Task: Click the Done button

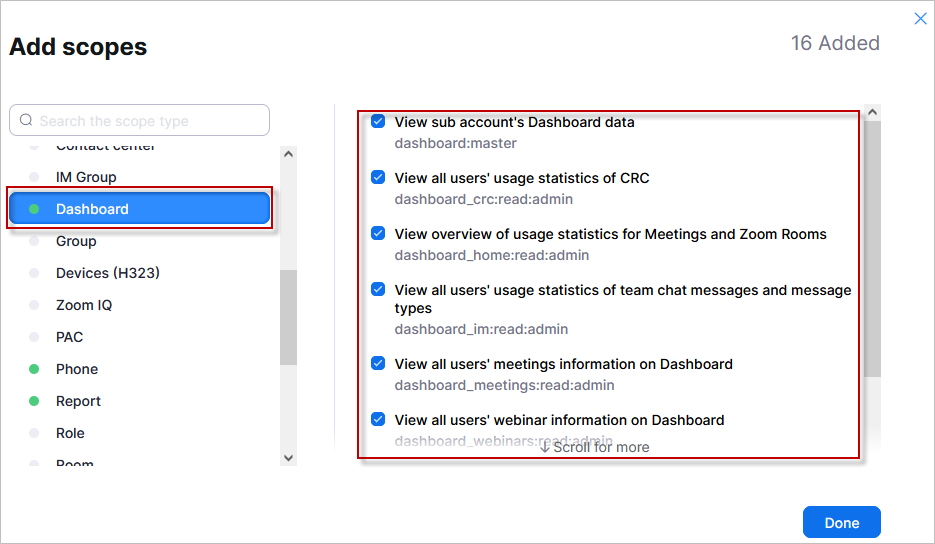Action: pyautogui.click(x=841, y=523)
